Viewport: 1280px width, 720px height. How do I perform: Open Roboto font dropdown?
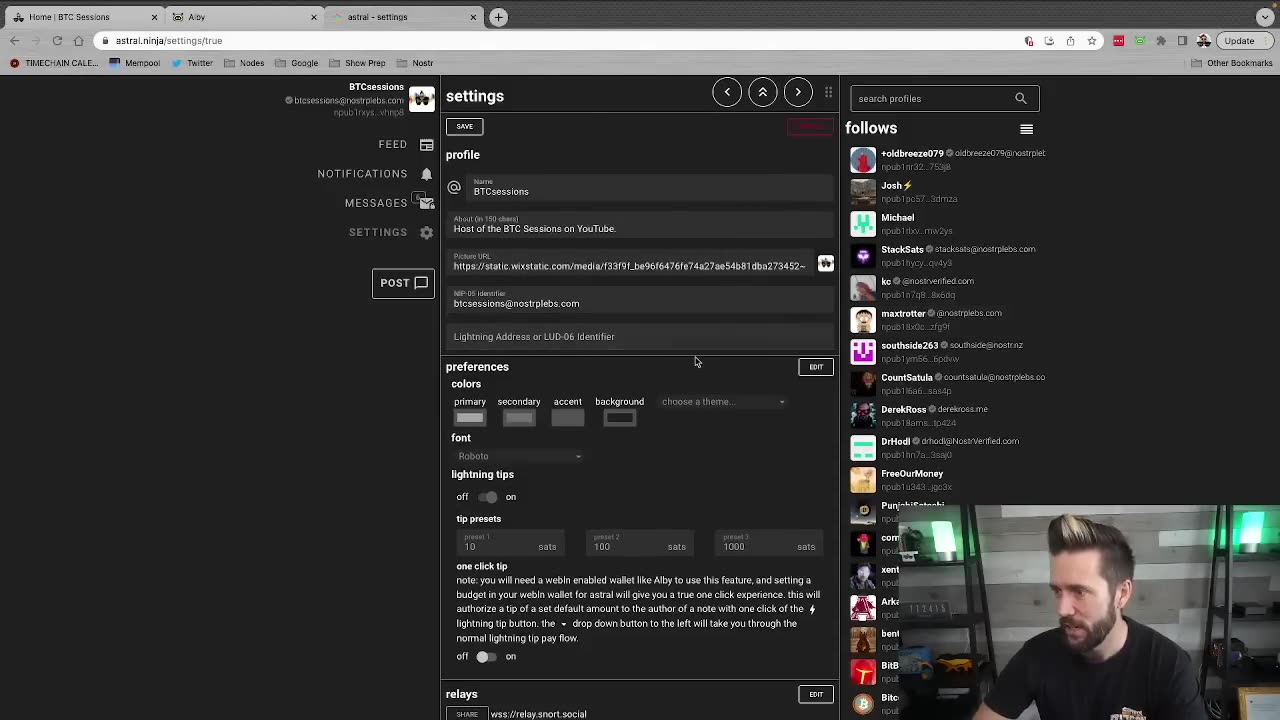(519, 456)
